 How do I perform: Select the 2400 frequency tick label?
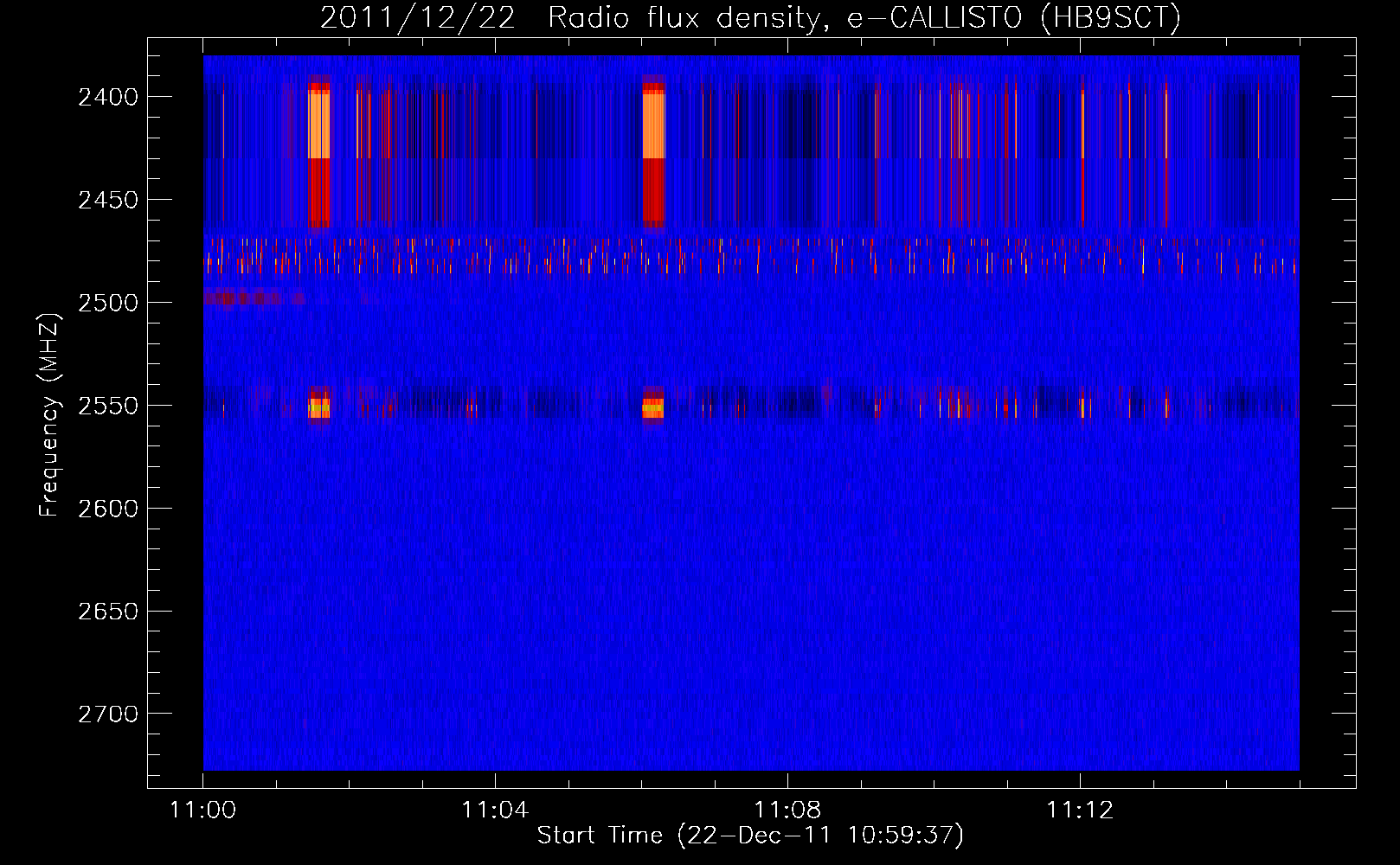coord(108,97)
